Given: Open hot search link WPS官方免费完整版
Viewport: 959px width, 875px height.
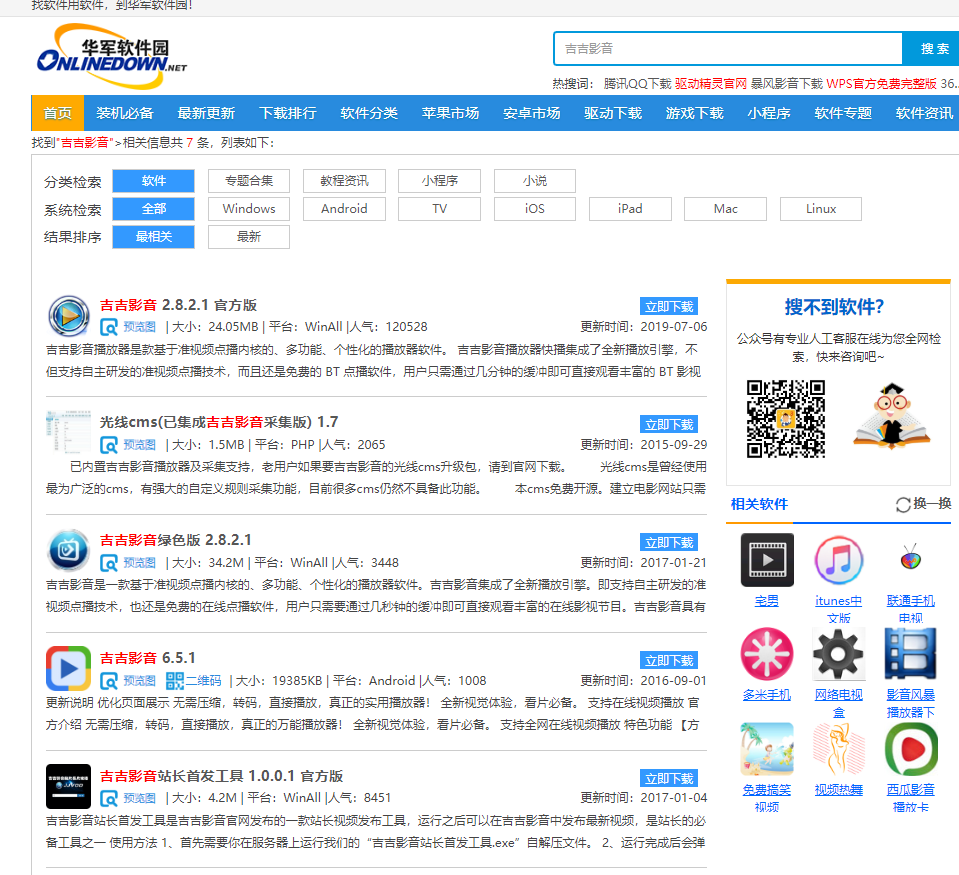Looking at the screenshot, I should 881,84.
